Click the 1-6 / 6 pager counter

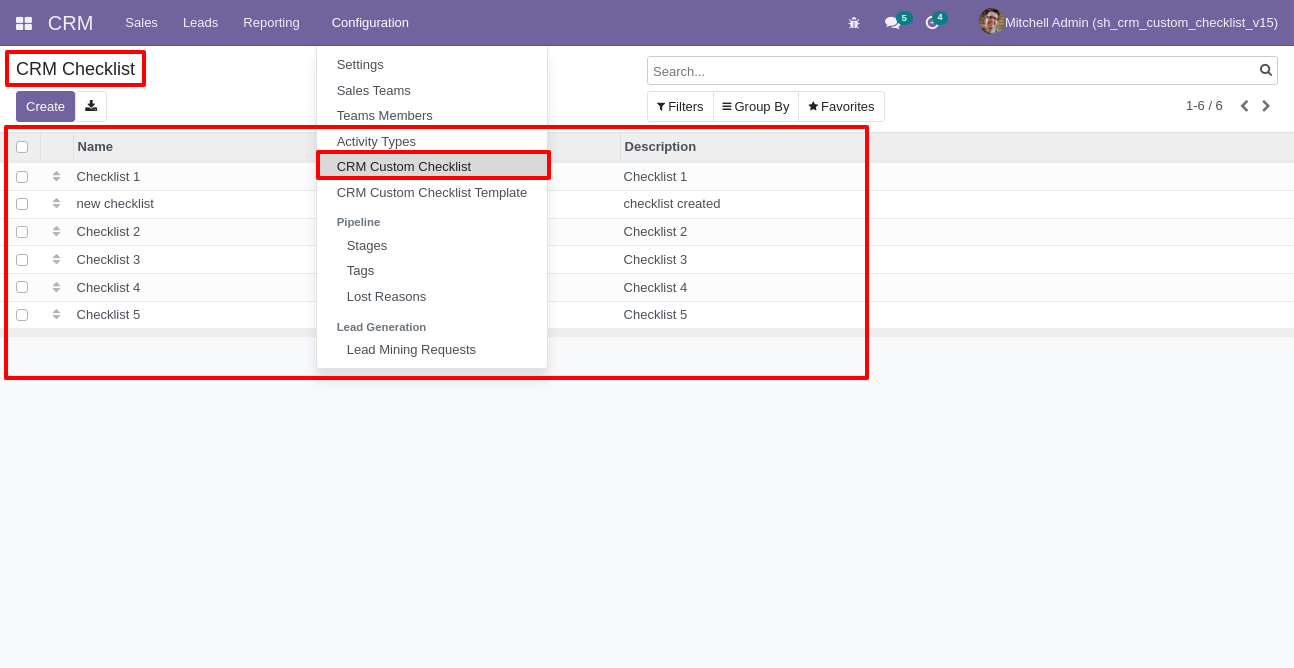pos(1204,106)
